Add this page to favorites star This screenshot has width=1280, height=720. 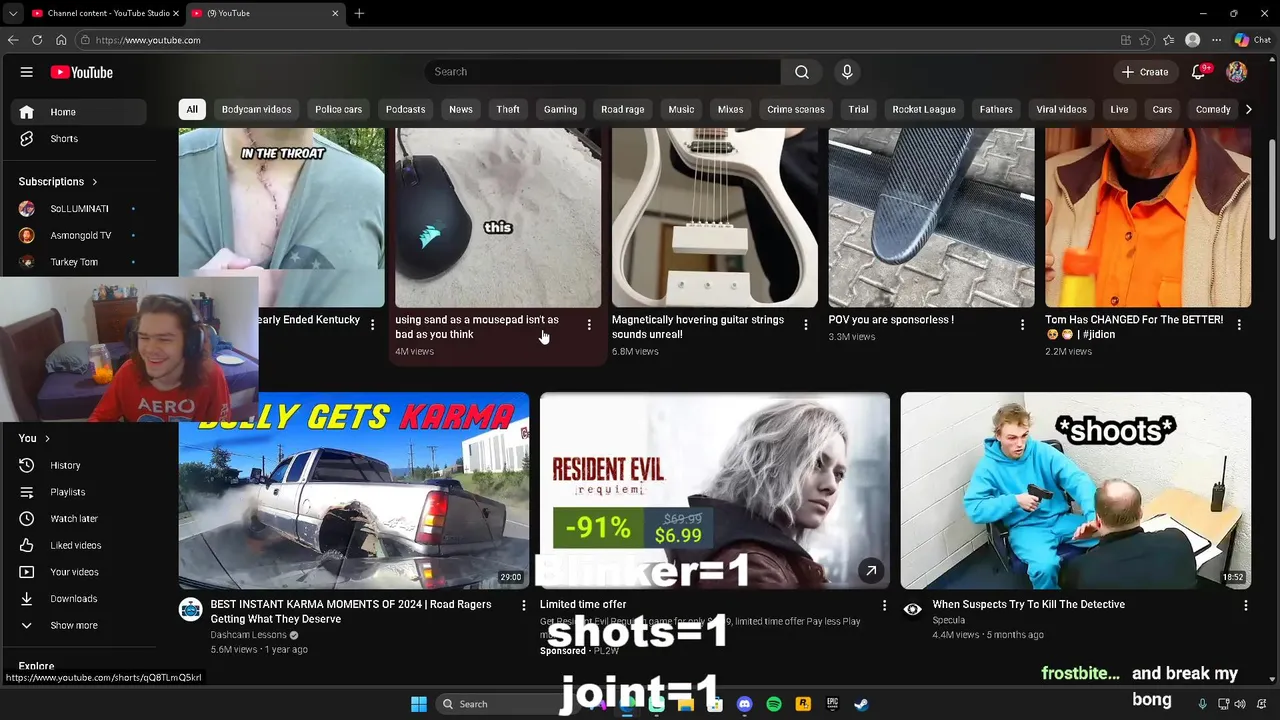point(1145,40)
